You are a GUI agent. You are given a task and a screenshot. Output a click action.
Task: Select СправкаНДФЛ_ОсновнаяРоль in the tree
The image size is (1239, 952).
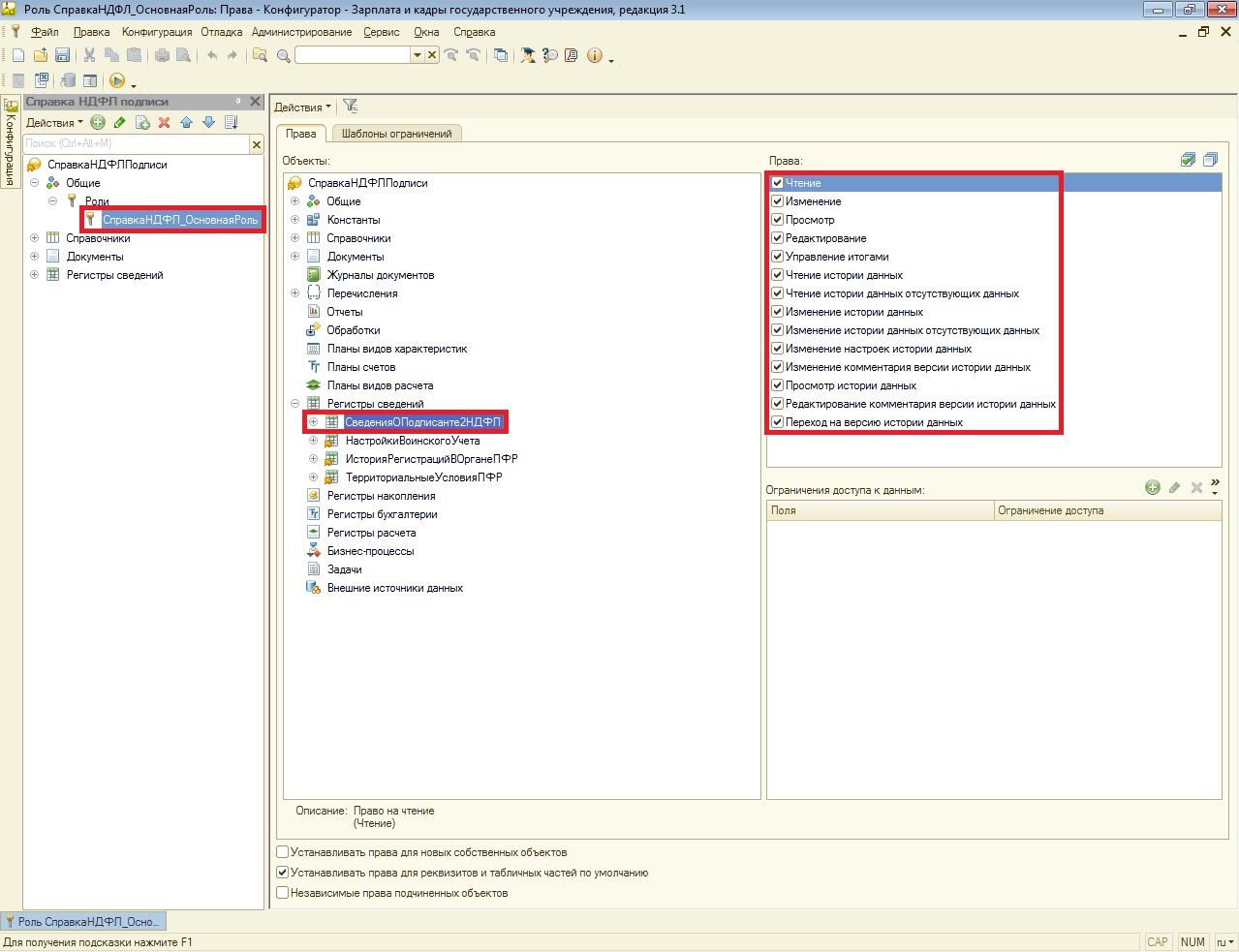[x=181, y=220]
